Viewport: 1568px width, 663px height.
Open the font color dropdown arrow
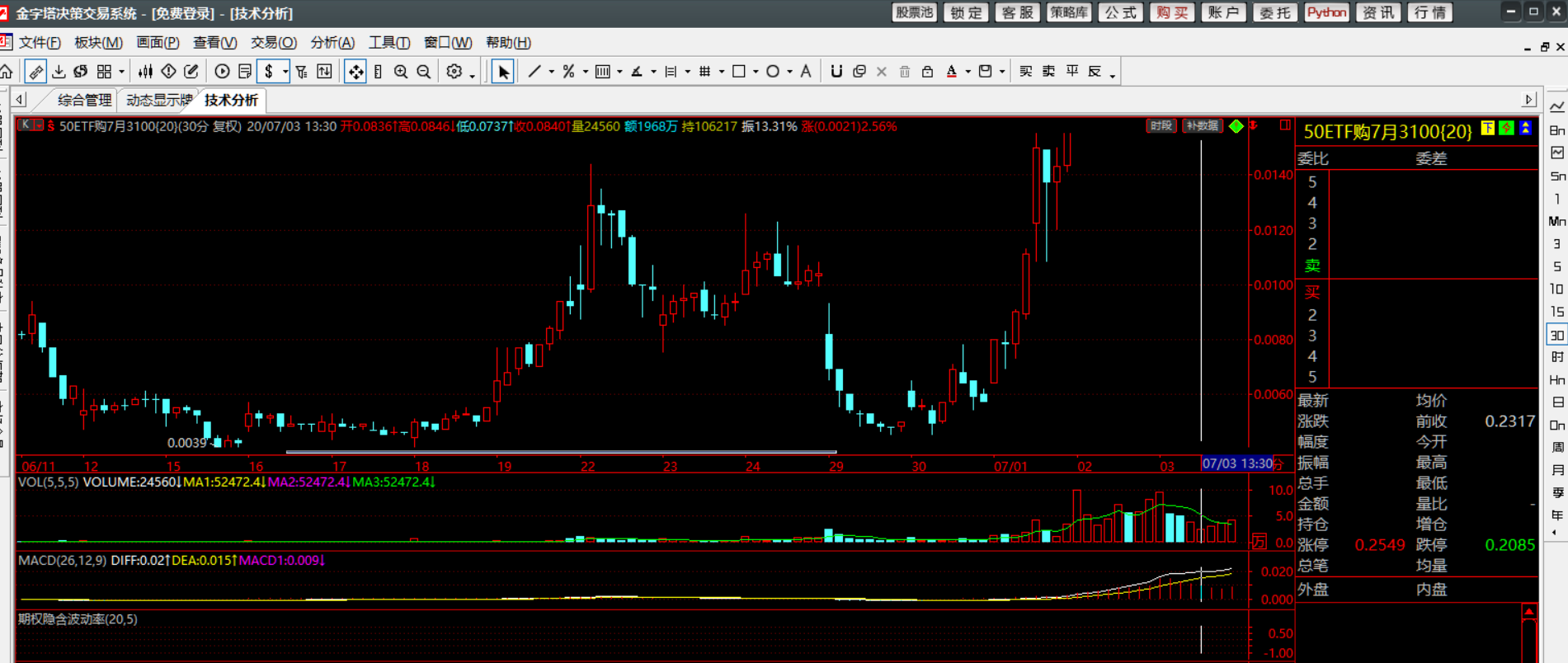968,73
